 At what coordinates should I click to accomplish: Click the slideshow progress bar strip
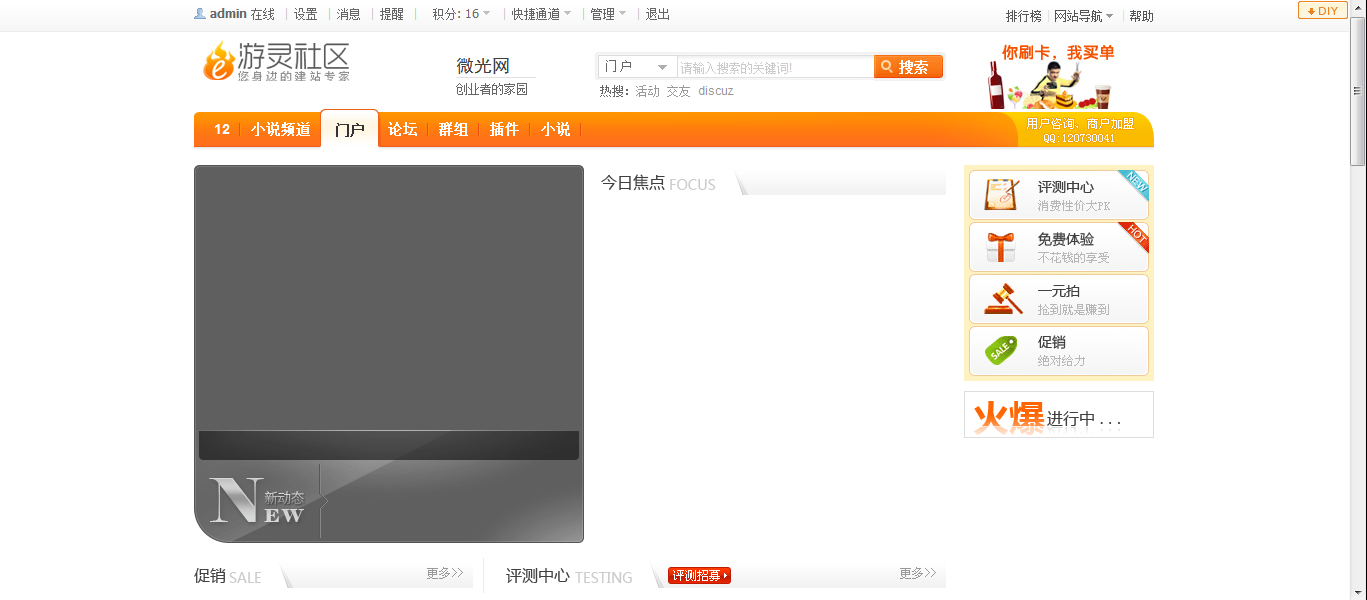coord(388,444)
